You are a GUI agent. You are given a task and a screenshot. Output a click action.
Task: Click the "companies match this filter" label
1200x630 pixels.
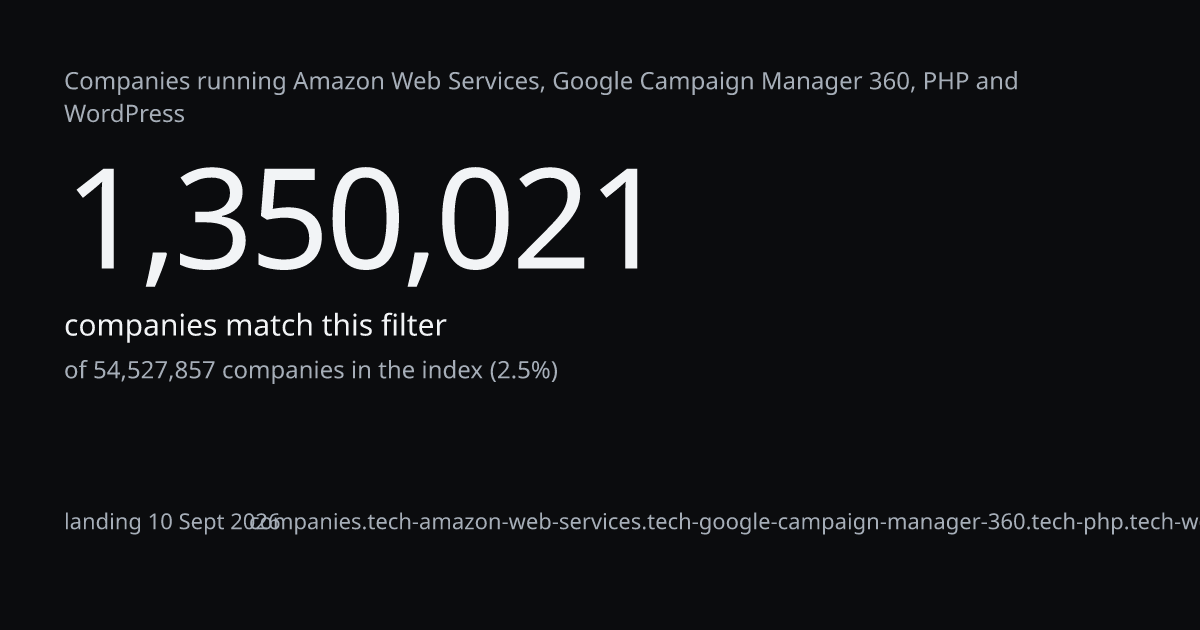coord(255,326)
